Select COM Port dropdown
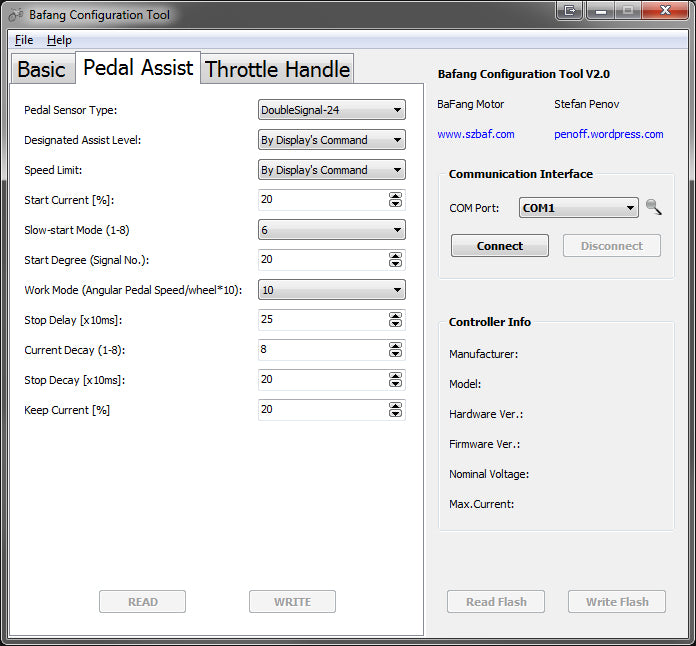 click(x=578, y=208)
